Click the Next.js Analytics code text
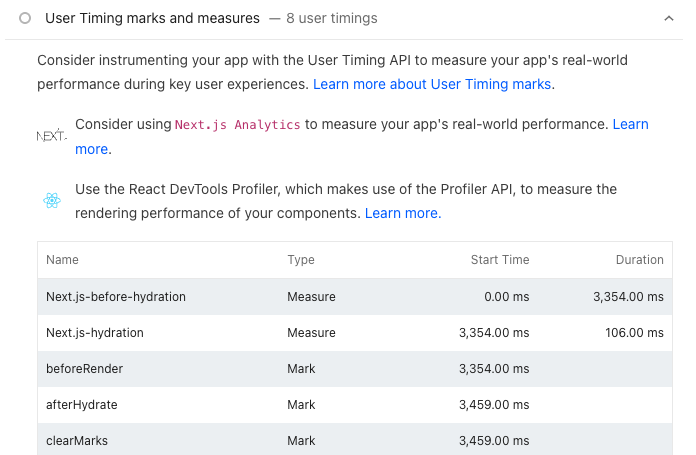The height and width of the screenshot is (455, 696). (237, 125)
